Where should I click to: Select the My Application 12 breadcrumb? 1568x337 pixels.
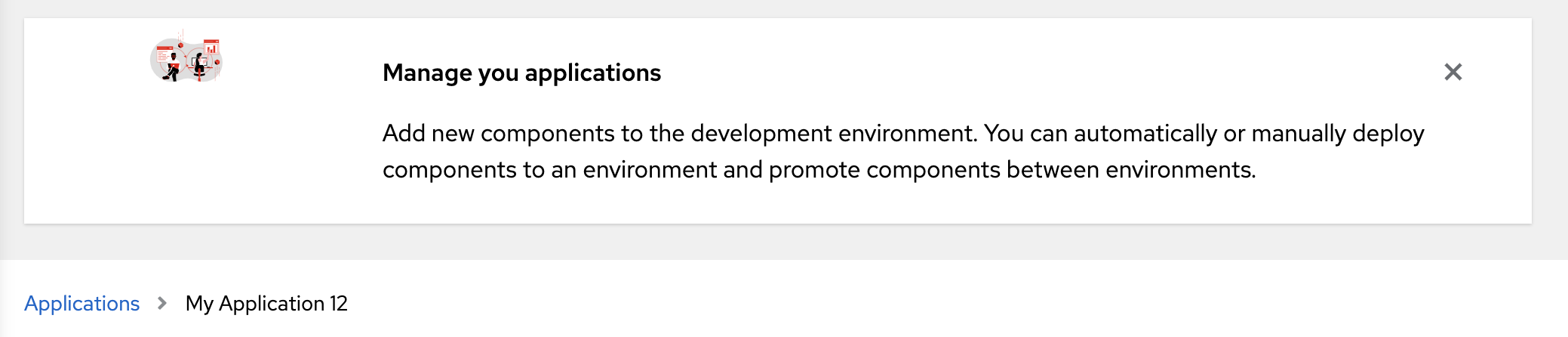266,304
